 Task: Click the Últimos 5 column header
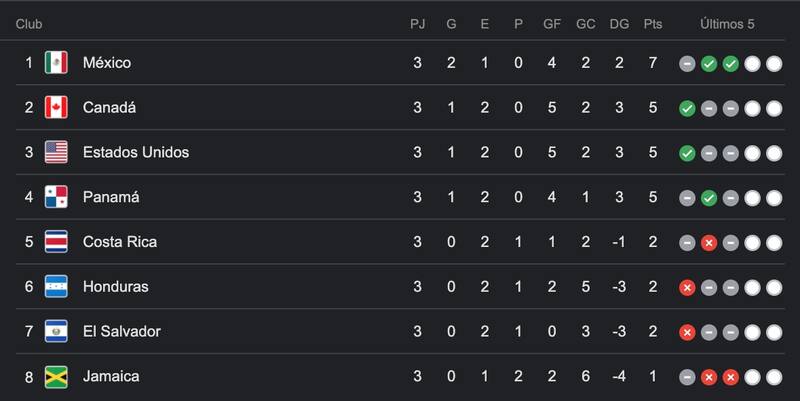click(731, 22)
